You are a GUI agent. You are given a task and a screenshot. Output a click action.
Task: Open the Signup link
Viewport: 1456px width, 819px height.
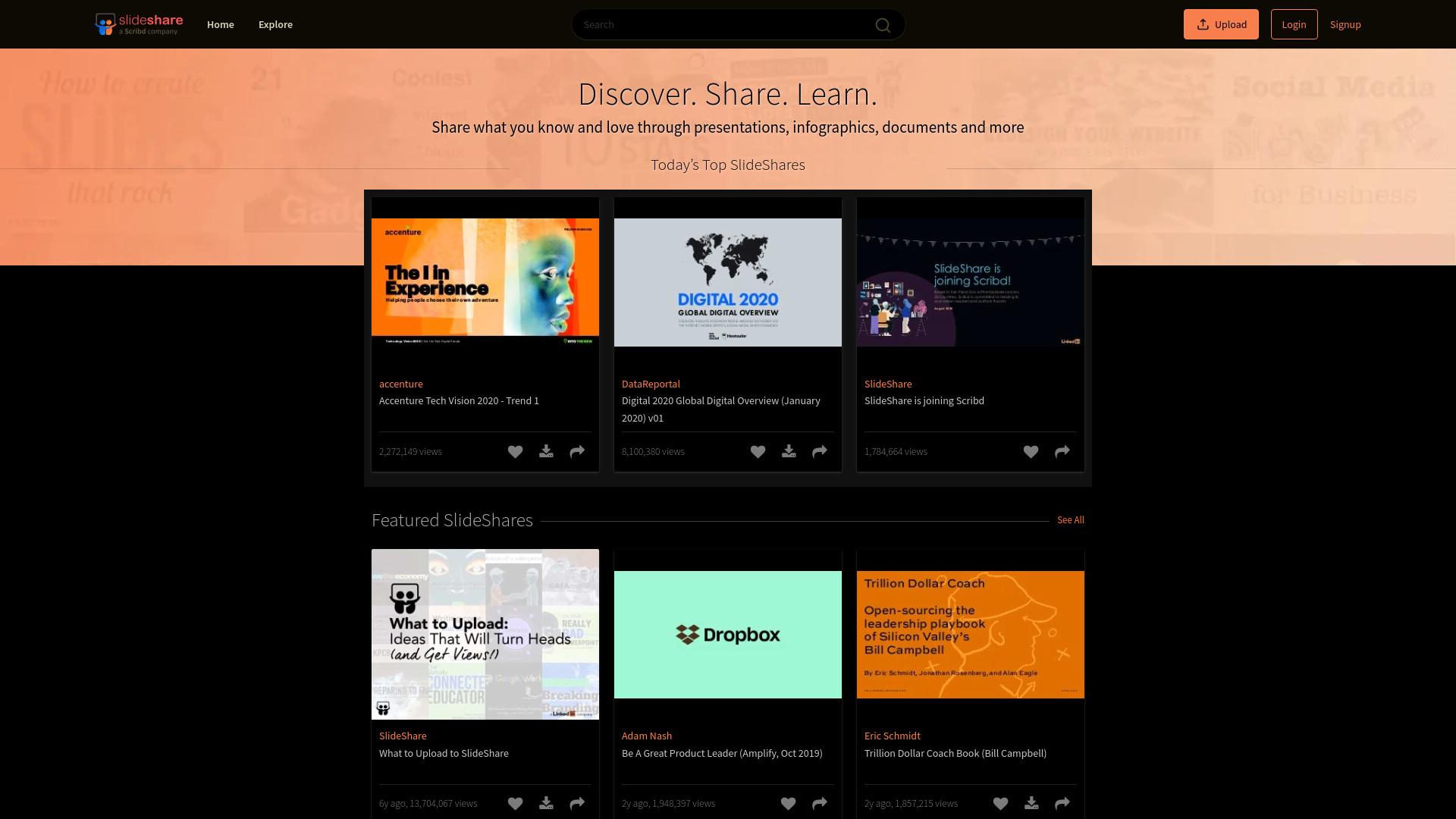point(1345,24)
